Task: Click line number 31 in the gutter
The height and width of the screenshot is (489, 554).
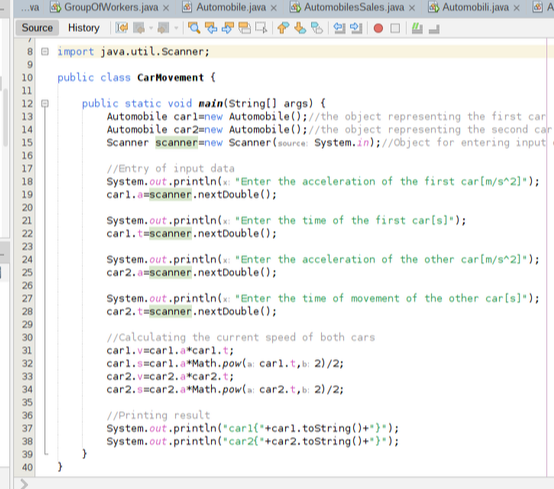Action: coord(27,350)
